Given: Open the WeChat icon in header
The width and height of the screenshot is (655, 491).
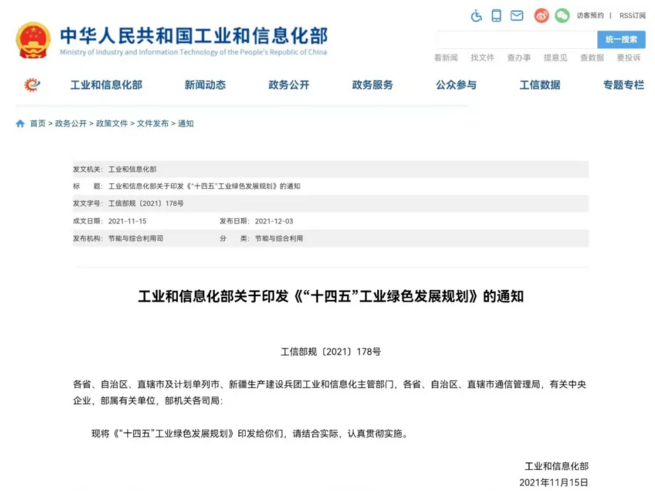Looking at the screenshot, I should click(x=562, y=16).
